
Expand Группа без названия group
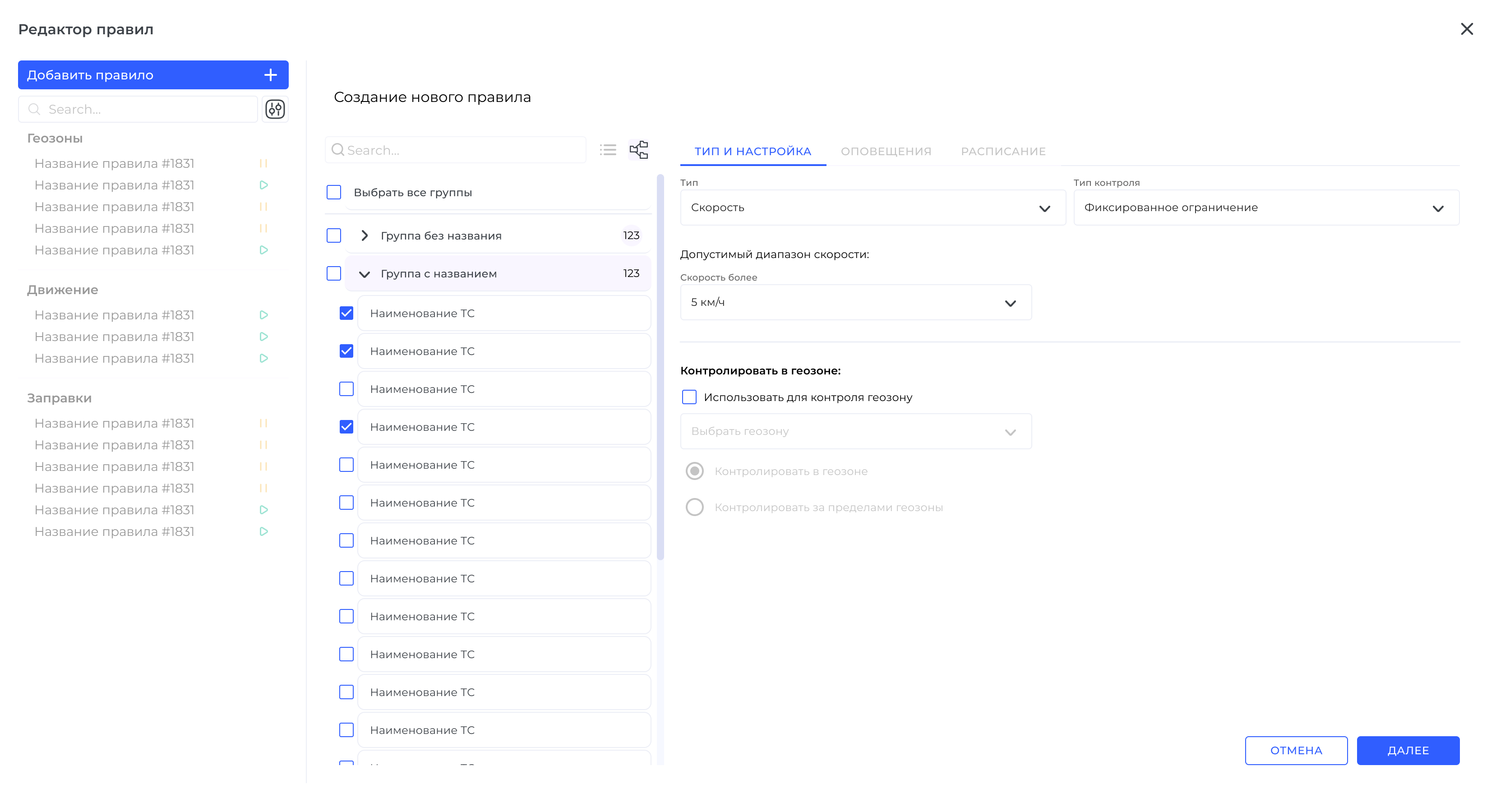point(365,236)
